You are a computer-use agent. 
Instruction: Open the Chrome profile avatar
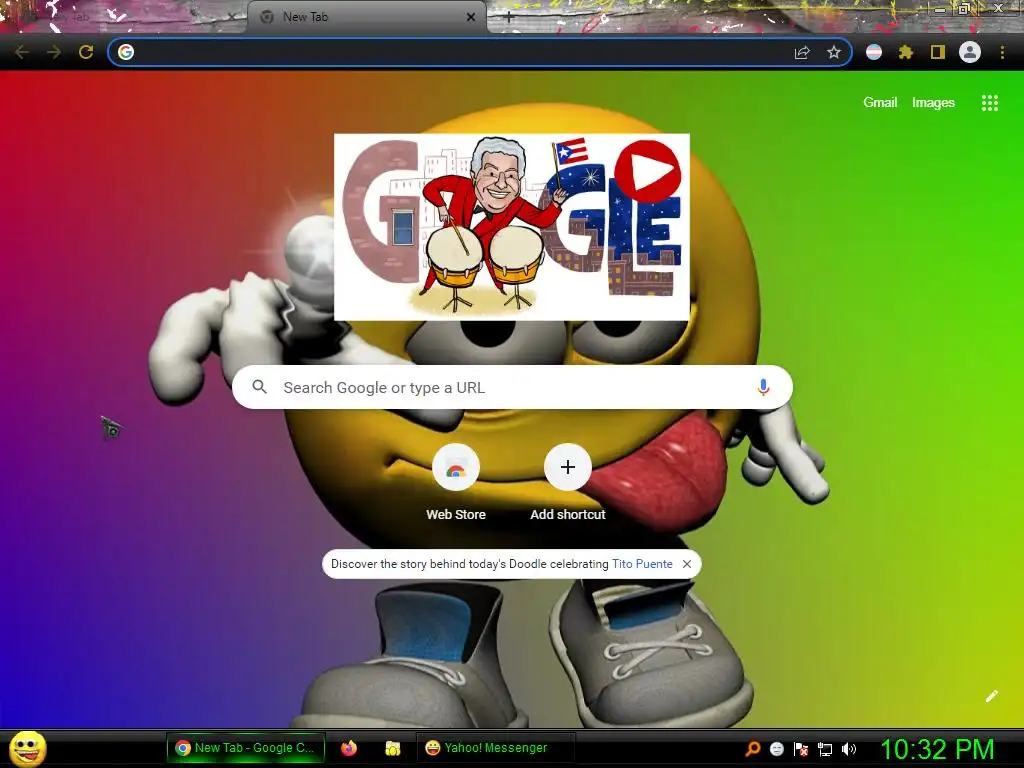click(x=970, y=52)
